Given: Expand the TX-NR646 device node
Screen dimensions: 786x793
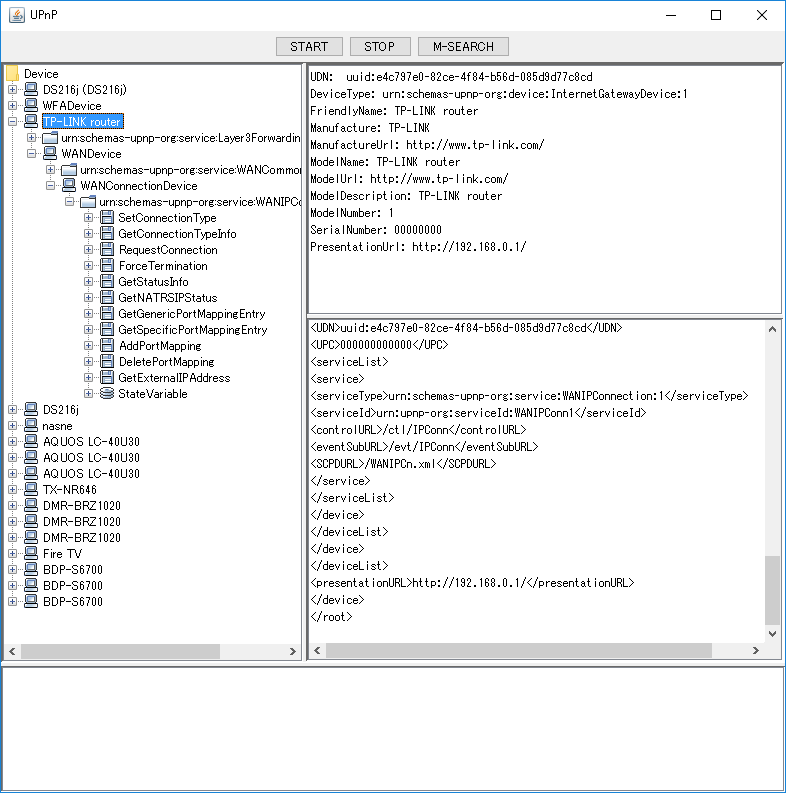Looking at the screenshot, I should tap(13, 490).
